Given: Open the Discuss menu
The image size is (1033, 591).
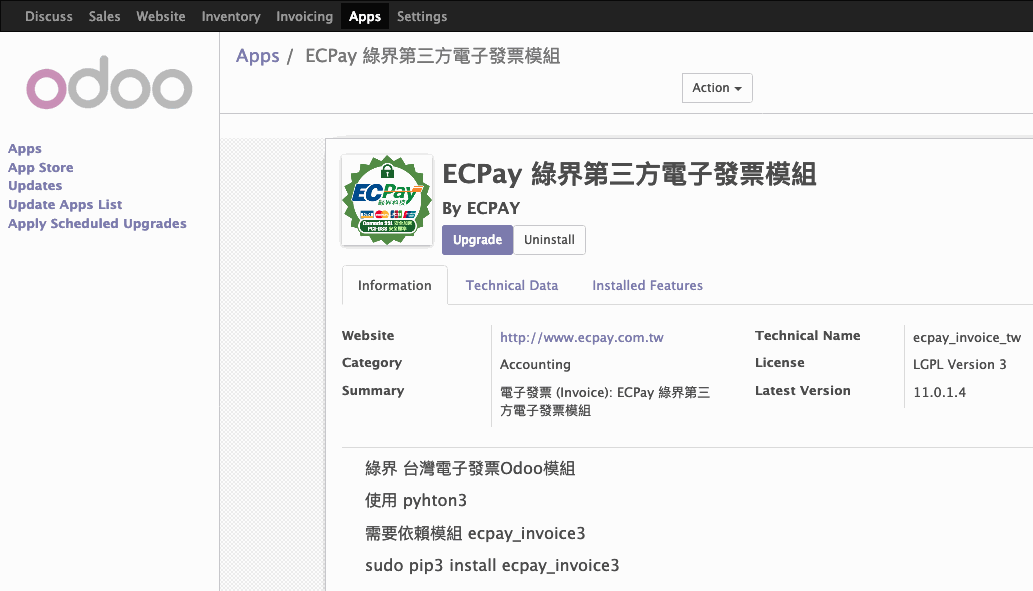Looking at the screenshot, I should pyautogui.click(x=49, y=16).
